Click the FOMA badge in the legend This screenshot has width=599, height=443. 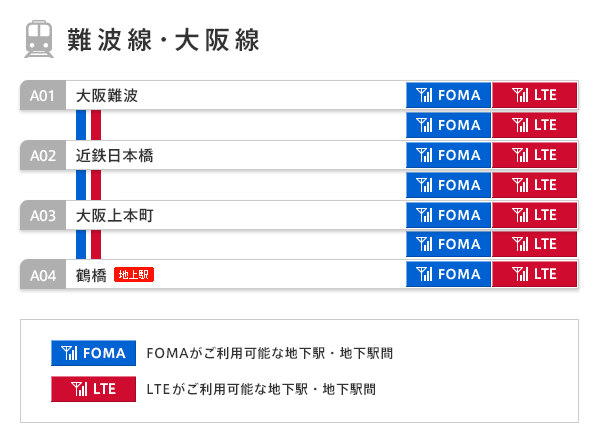click(x=94, y=353)
